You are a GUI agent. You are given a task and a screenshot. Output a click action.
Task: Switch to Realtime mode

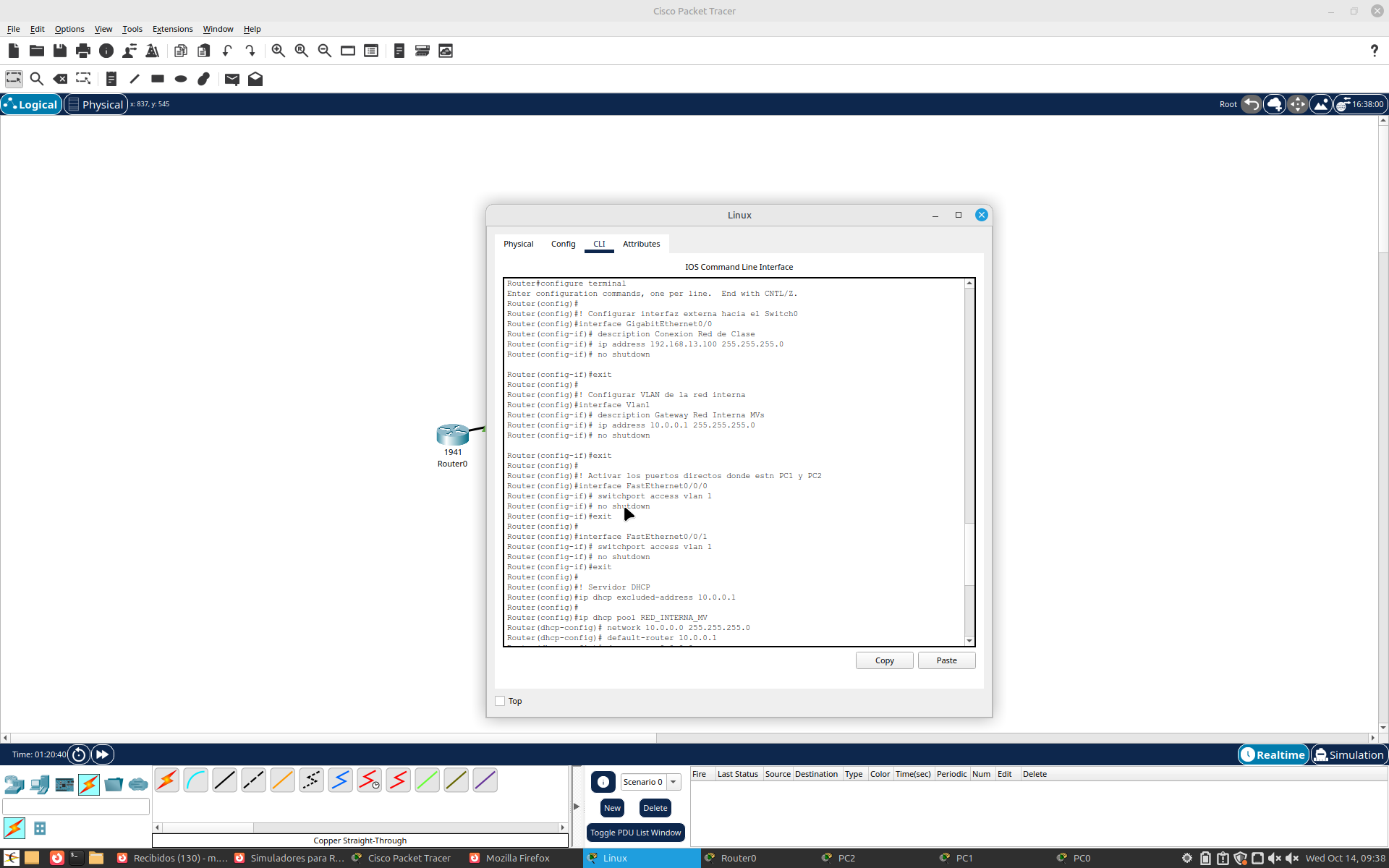coord(1273,754)
